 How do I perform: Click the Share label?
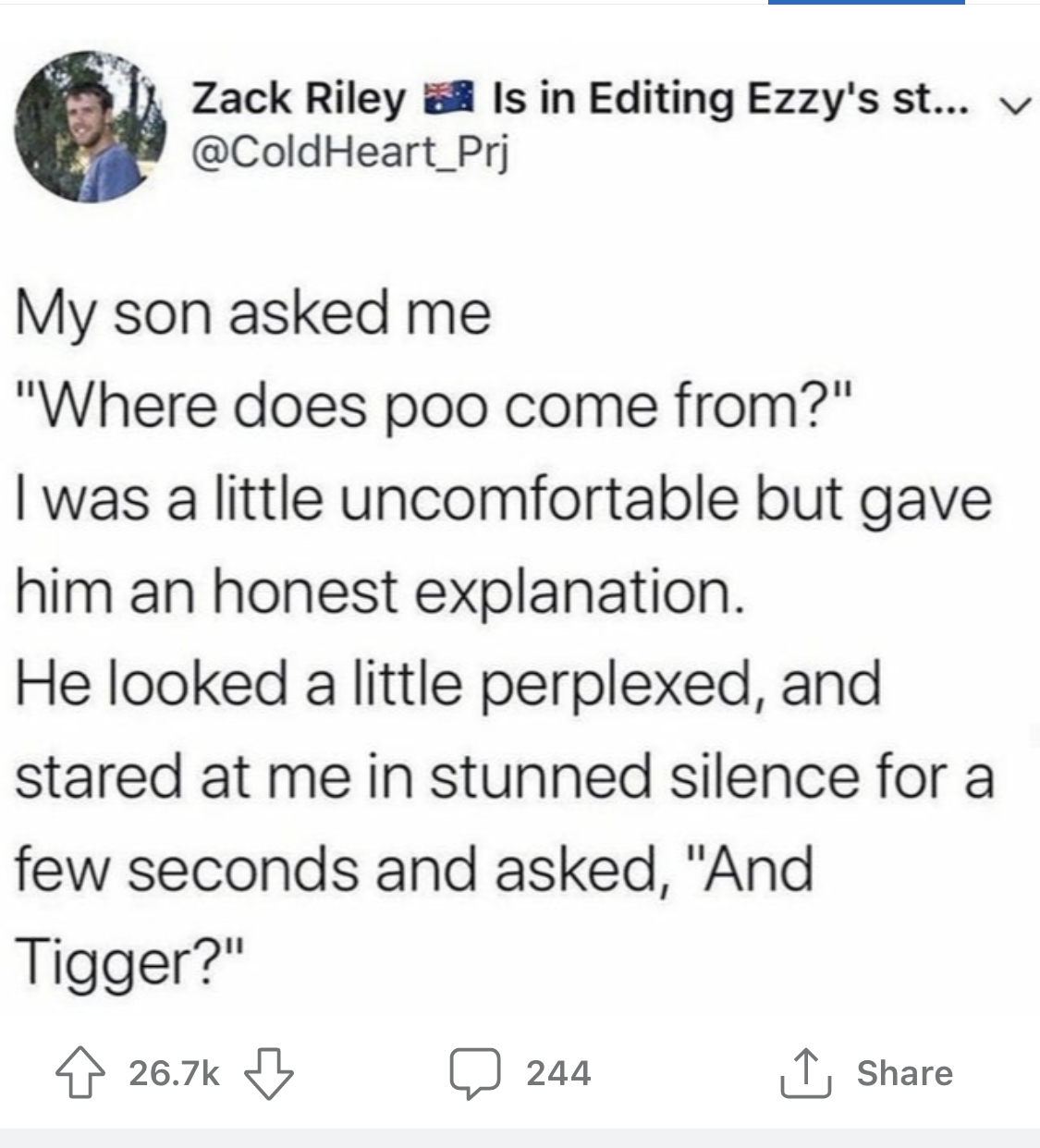tap(905, 1073)
